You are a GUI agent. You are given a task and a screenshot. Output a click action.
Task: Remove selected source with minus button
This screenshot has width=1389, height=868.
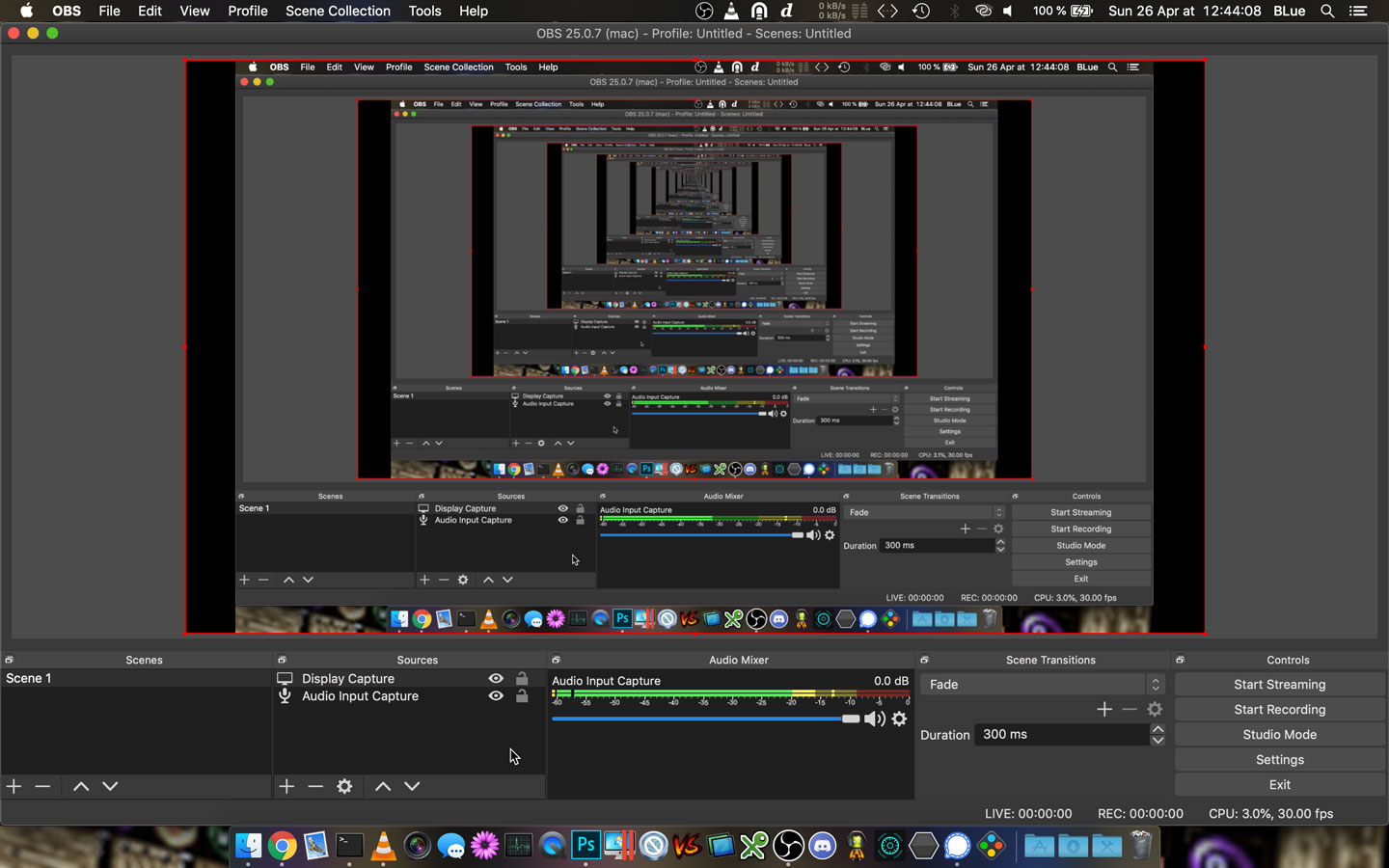[x=315, y=786]
